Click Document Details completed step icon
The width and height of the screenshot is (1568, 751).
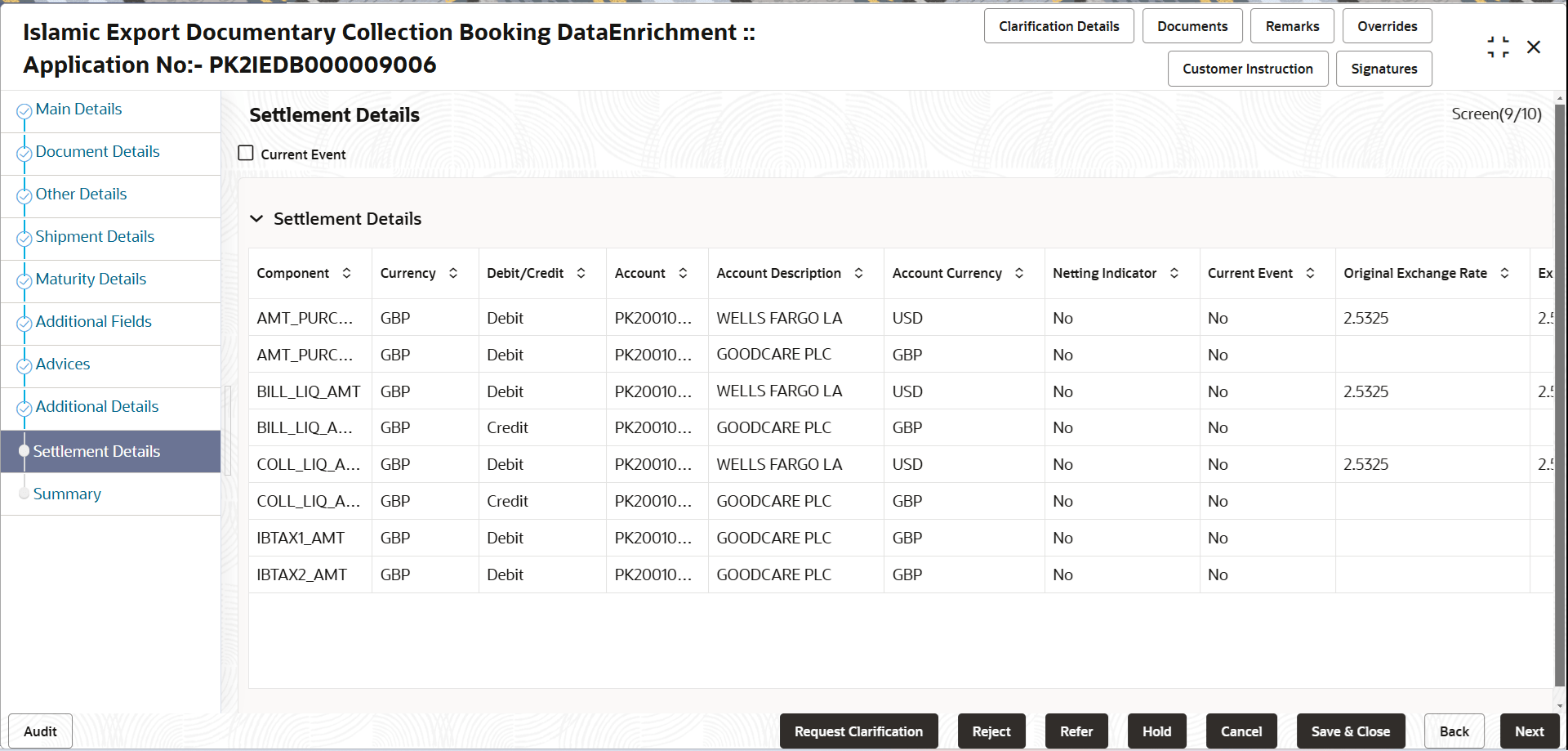pyautogui.click(x=24, y=153)
